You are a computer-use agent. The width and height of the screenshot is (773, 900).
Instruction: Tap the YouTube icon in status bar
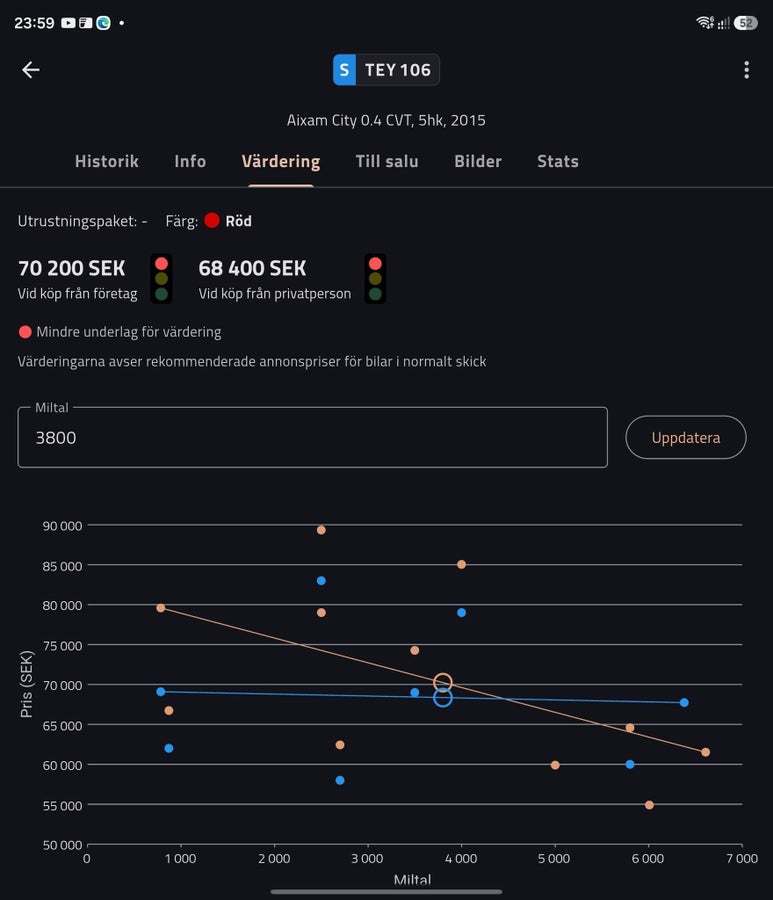tap(68, 23)
